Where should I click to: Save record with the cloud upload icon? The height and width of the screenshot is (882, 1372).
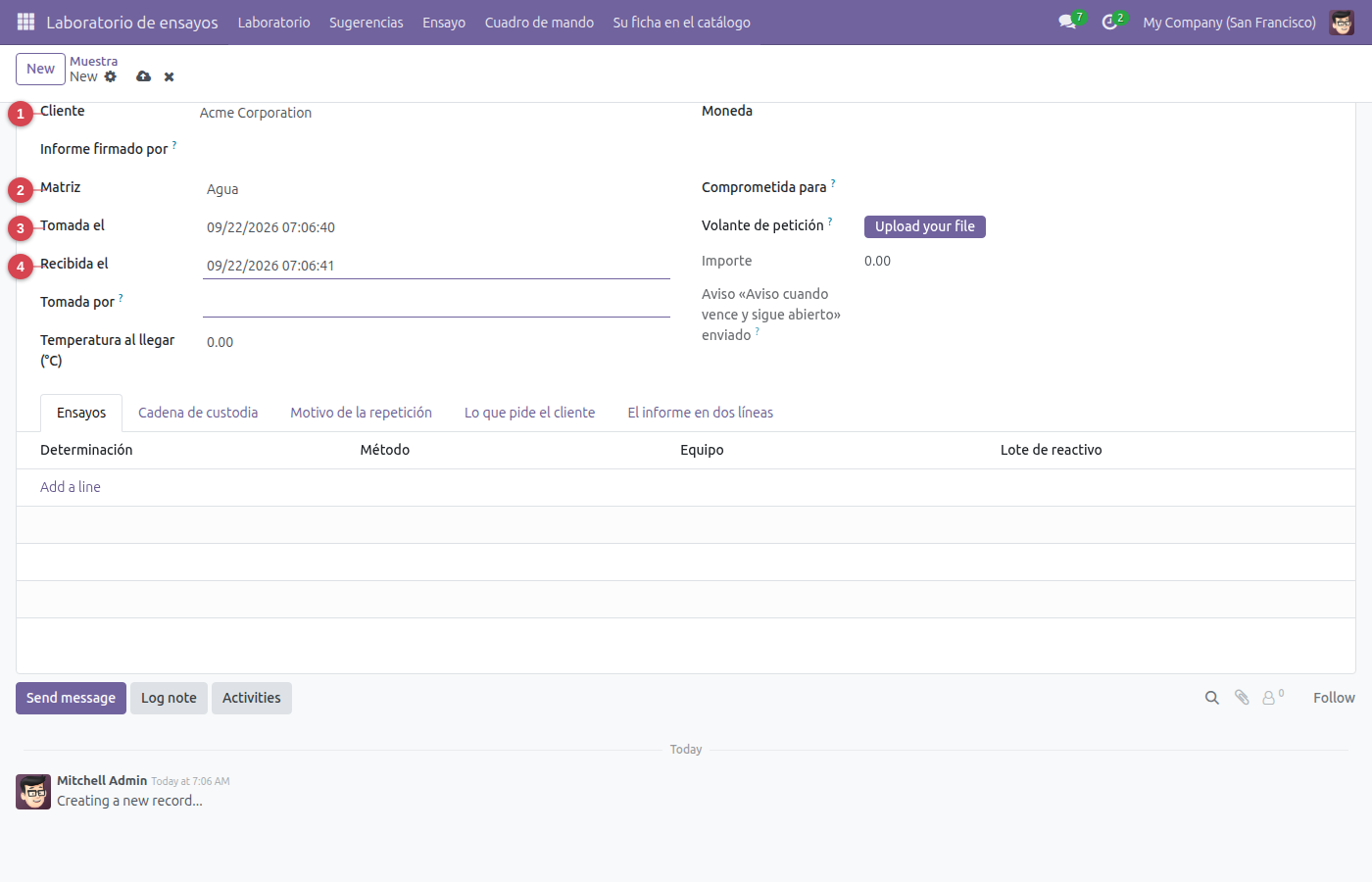(144, 76)
